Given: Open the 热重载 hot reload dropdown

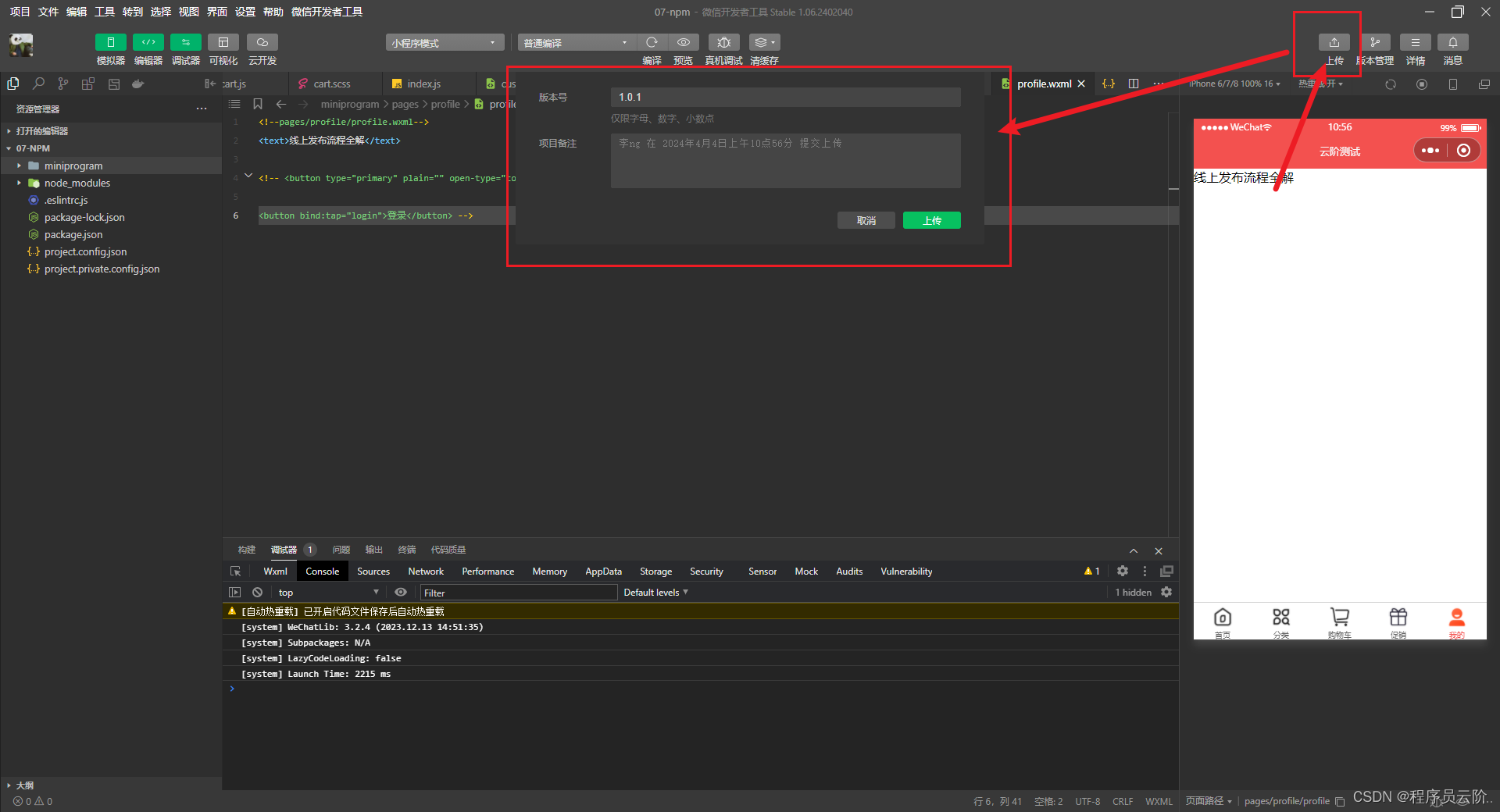Looking at the screenshot, I should coord(1321,84).
